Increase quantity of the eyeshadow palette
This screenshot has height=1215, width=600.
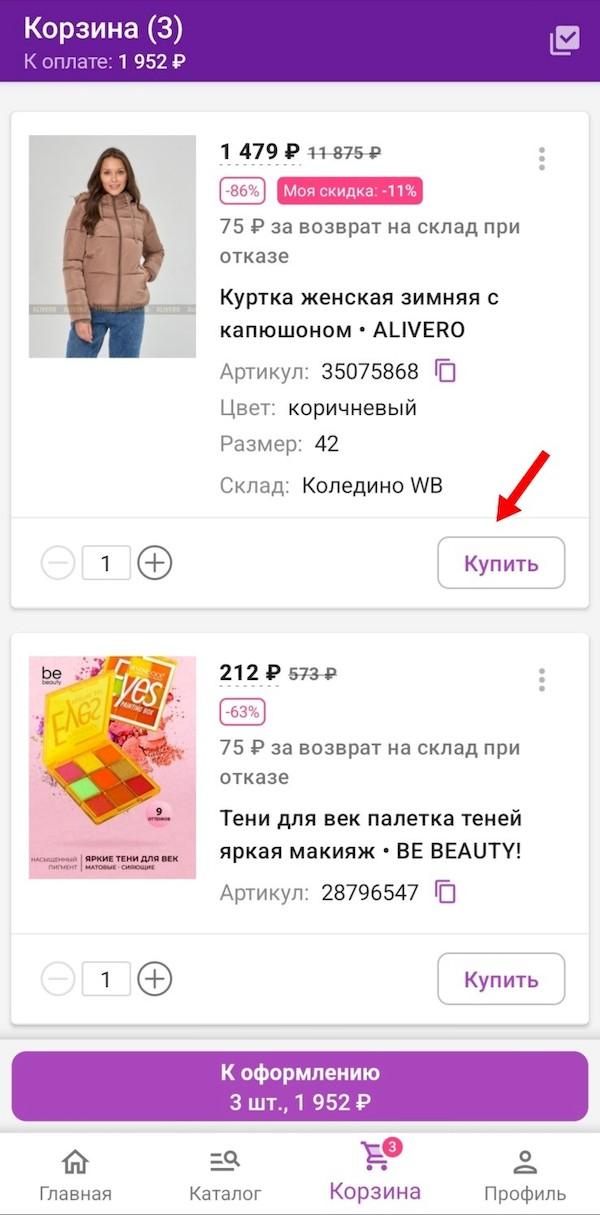pos(154,978)
